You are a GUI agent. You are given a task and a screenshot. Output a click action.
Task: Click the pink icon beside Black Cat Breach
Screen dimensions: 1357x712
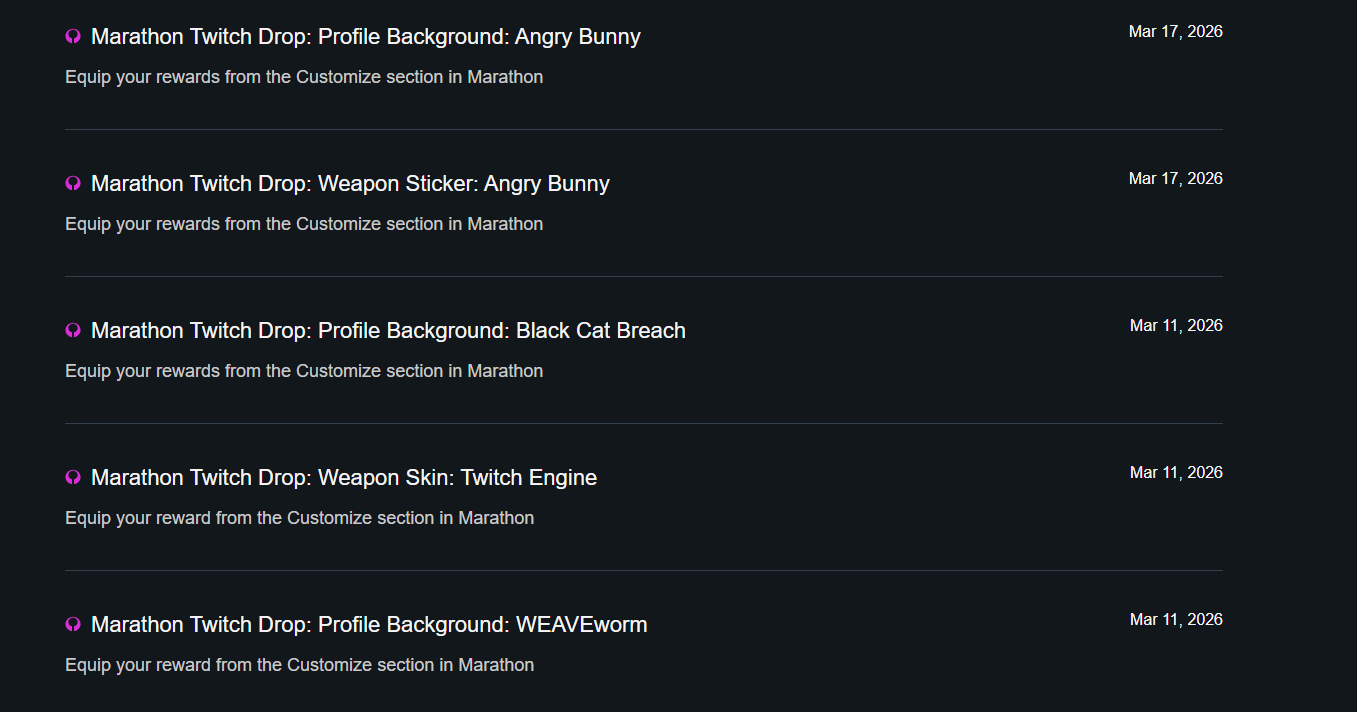coord(73,331)
